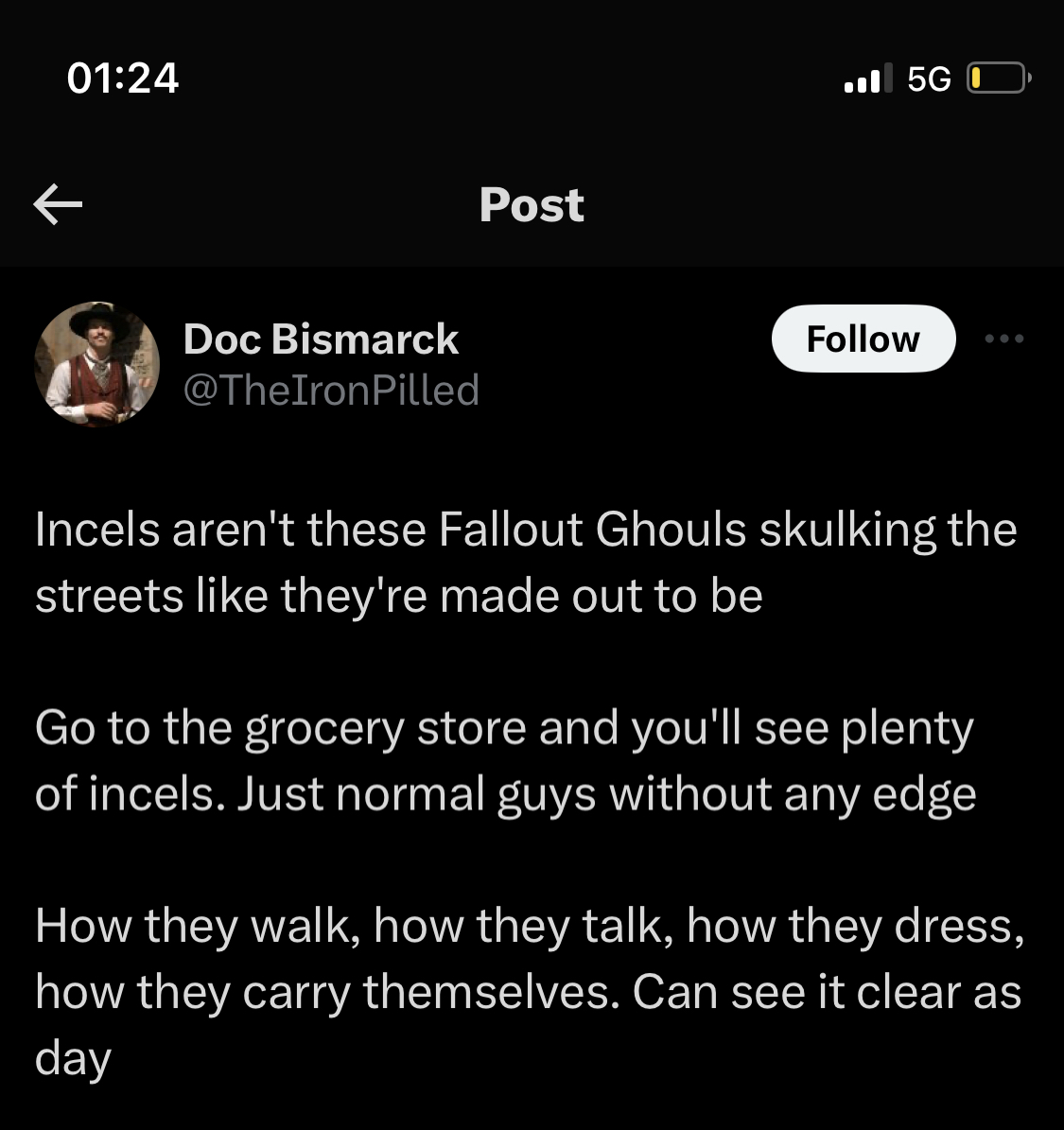Click the phrase 'Just normal guys' in post
This screenshot has width=1064, height=1130.
(x=417, y=795)
